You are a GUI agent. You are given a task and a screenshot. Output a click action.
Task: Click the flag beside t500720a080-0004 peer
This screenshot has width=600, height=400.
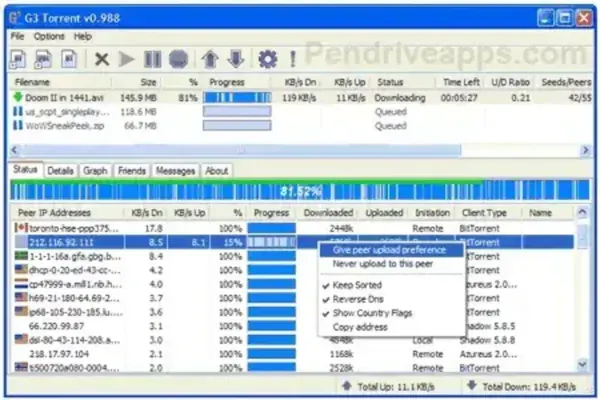21,367
